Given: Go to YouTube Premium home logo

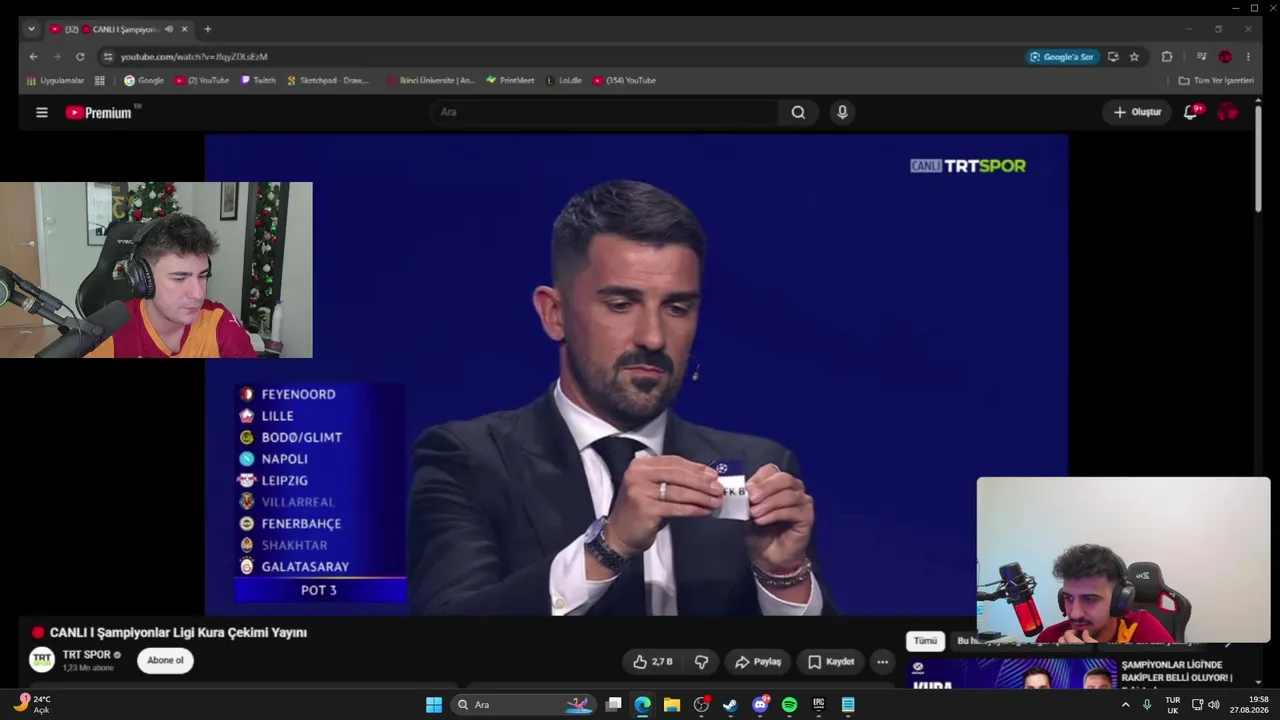Looking at the screenshot, I should [99, 113].
